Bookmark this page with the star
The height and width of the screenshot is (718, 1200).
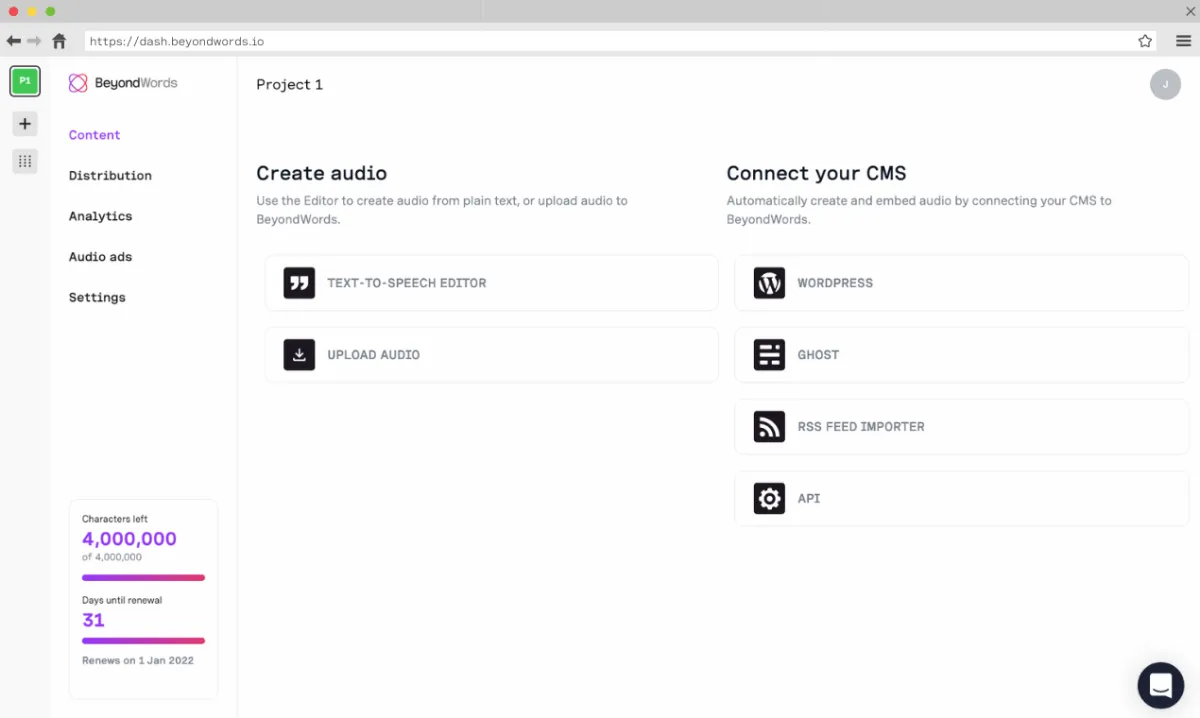[1145, 41]
